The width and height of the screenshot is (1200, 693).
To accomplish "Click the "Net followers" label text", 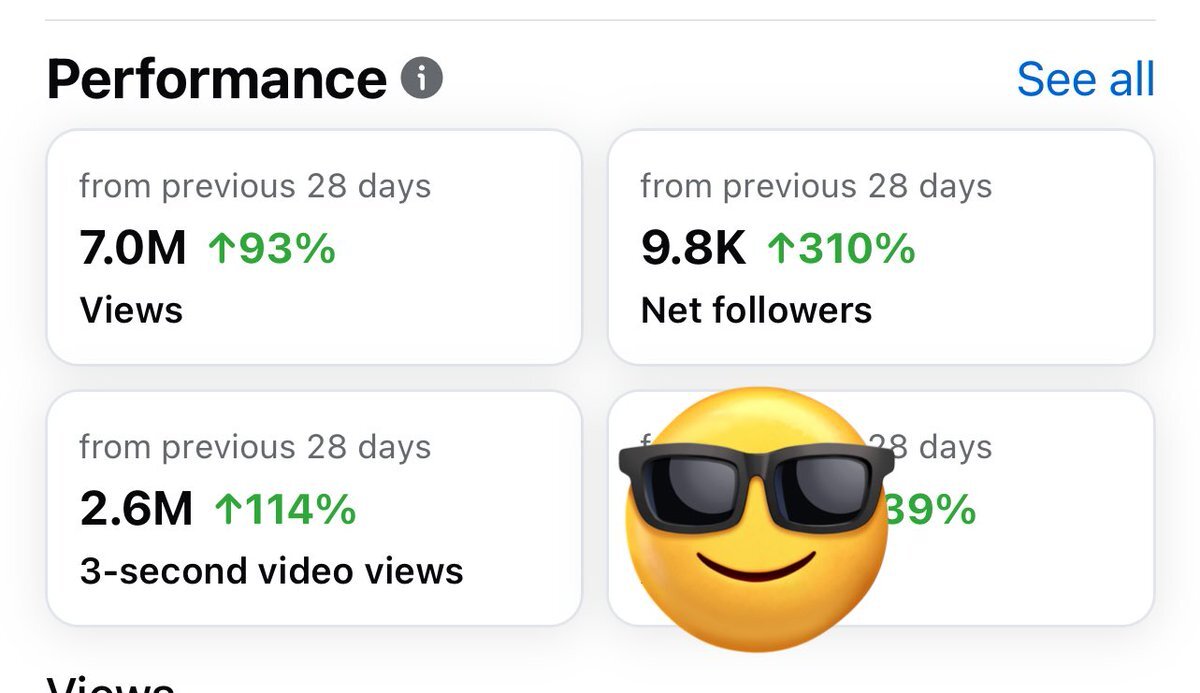I will click(x=756, y=310).
